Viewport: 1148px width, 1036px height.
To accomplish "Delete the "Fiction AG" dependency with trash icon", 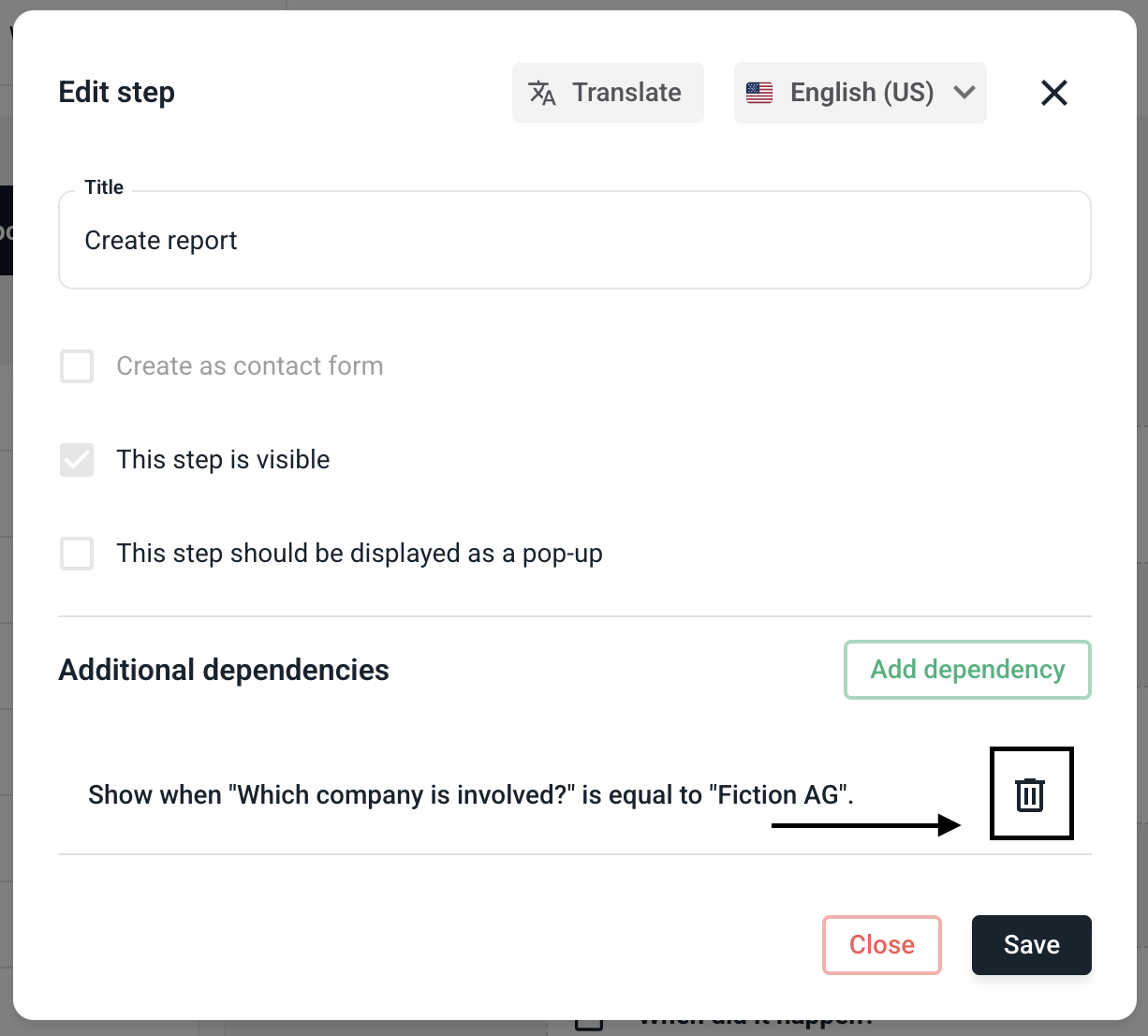I will click(x=1030, y=794).
